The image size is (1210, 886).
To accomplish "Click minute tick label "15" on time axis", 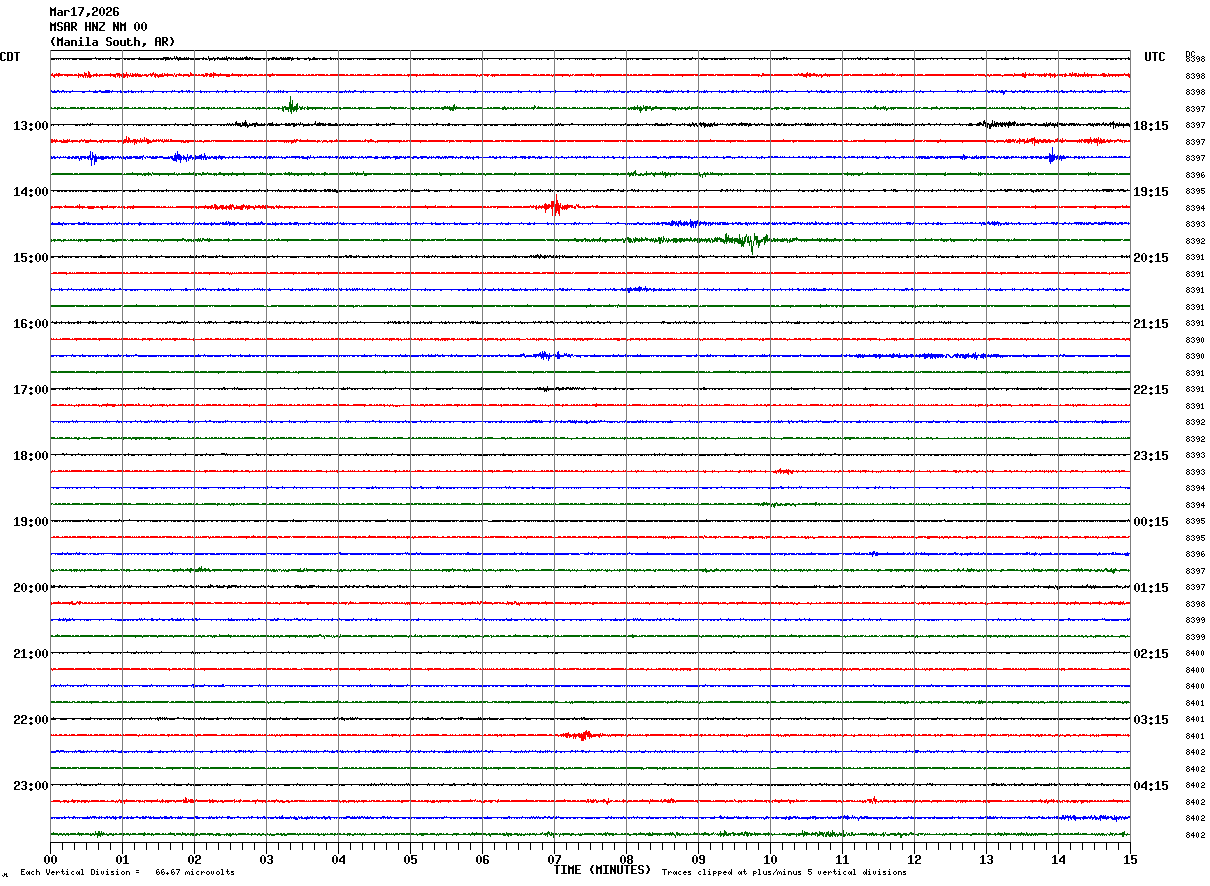I will coord(1130,859).
